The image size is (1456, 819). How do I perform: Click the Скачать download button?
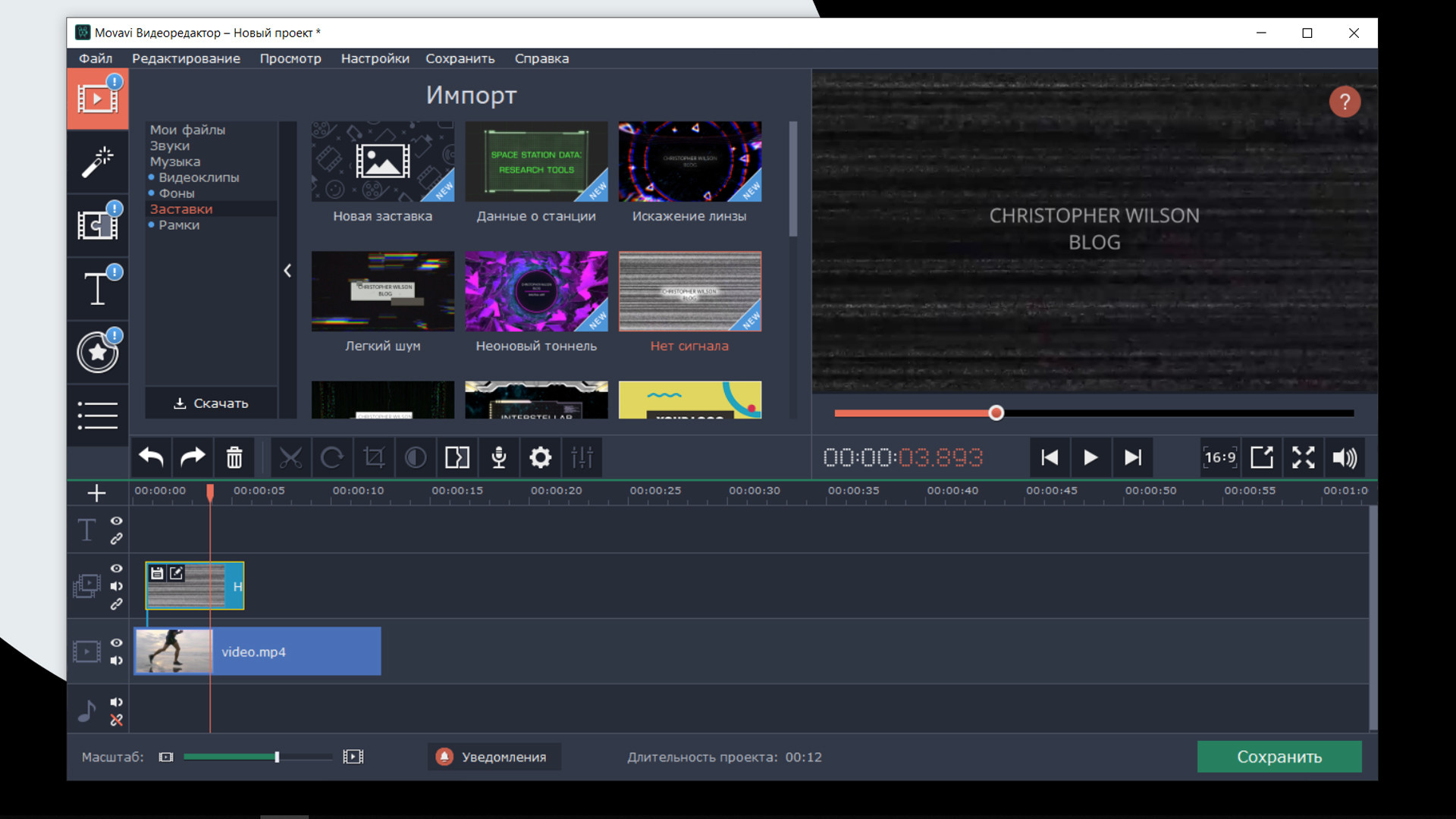point(211,403)
